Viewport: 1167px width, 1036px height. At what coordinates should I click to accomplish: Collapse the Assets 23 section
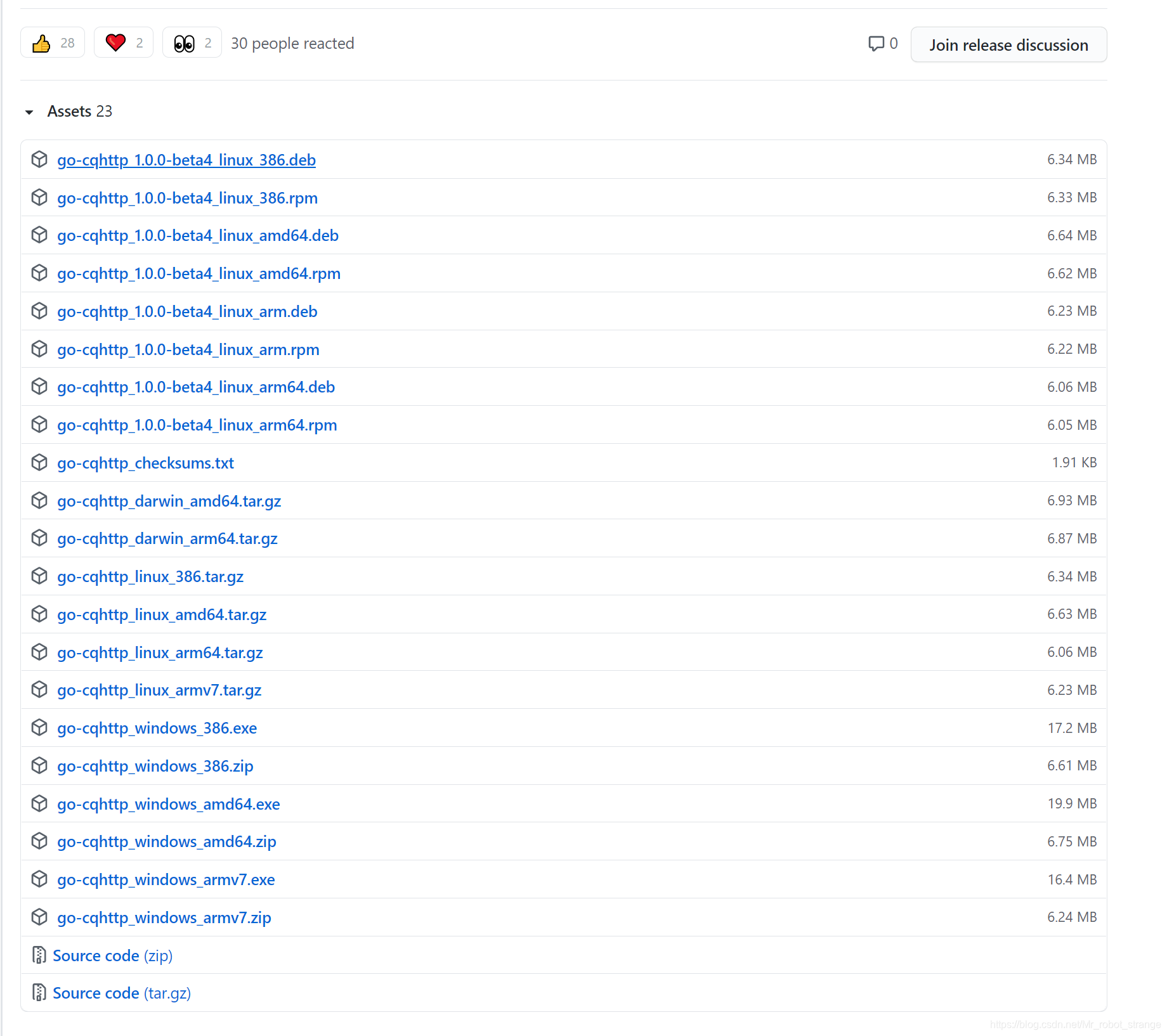click(69, 111)
